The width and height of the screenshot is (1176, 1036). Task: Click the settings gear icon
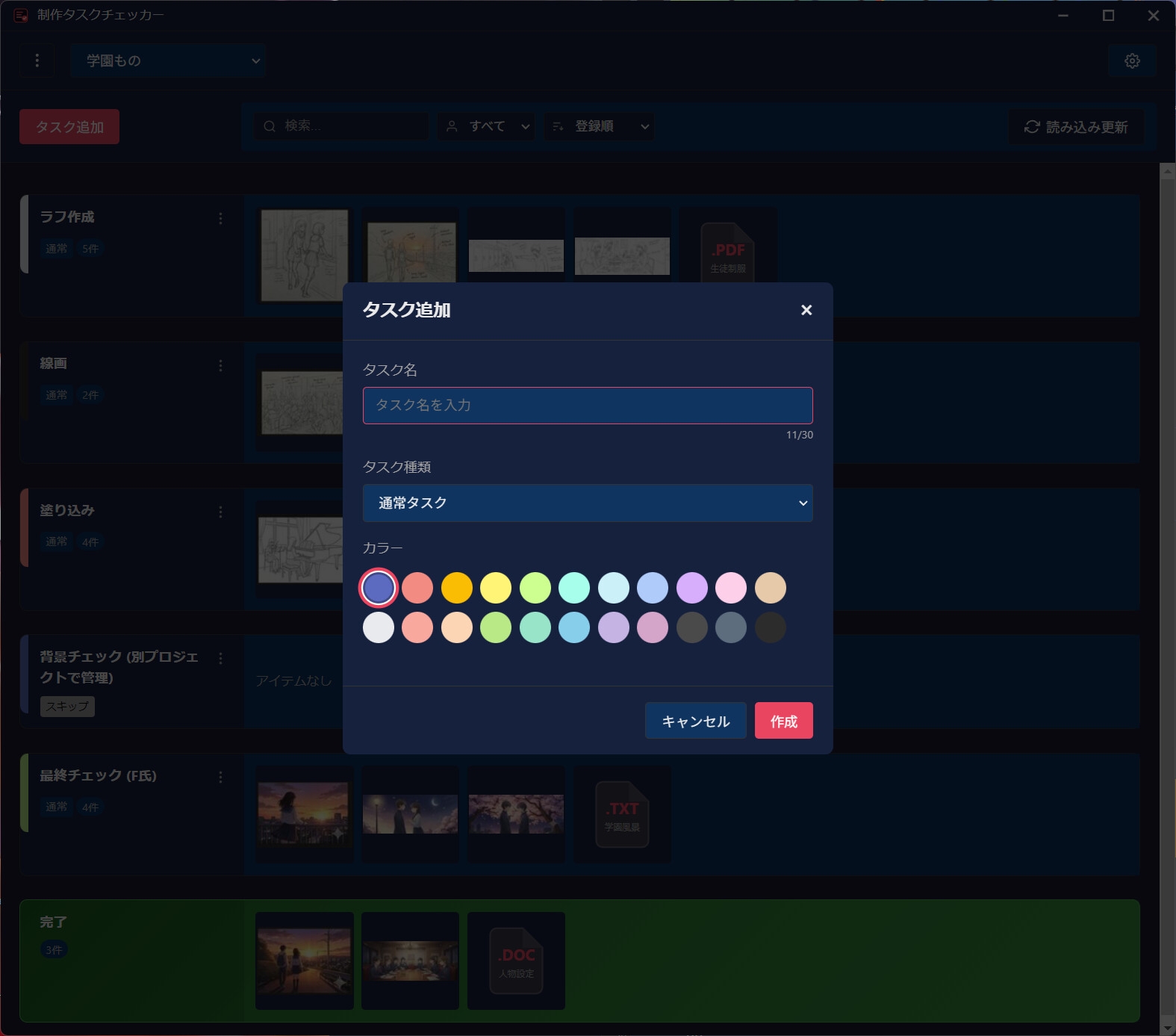(x=1132, y=61)
